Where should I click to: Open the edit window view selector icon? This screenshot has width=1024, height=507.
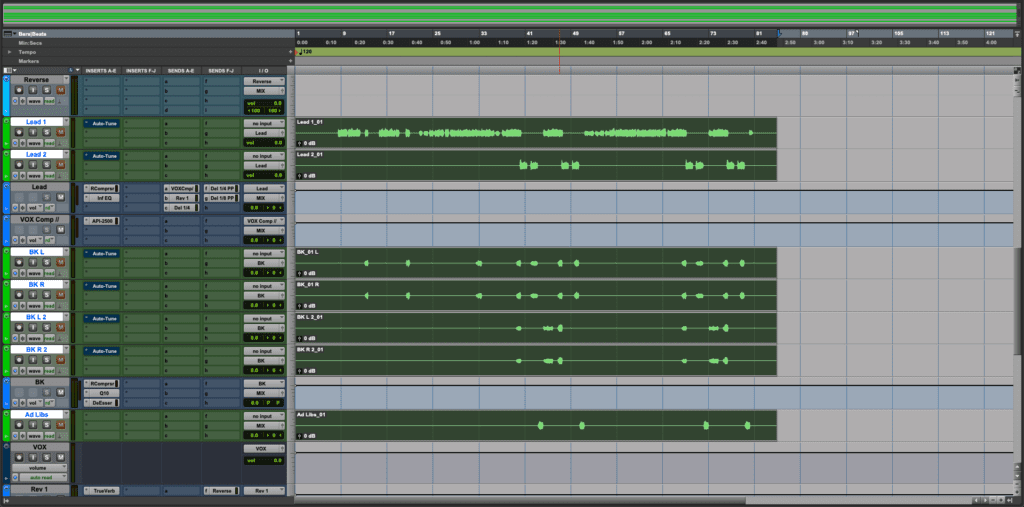(x=8, y=70)
